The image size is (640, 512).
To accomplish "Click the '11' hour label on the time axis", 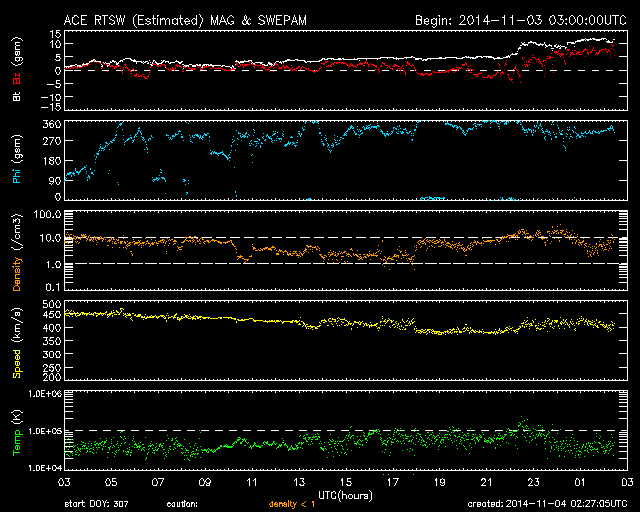I will [252, 482].
